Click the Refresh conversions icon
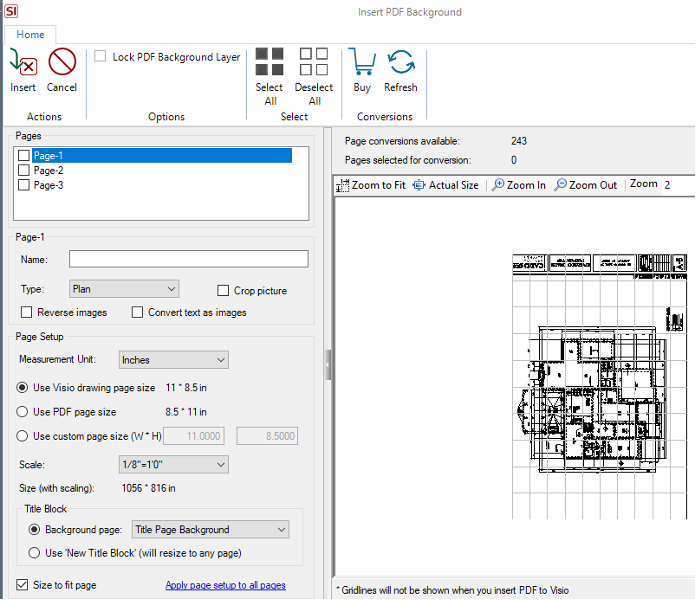The width and height of the screenshot is (696, 600). (401, 62)
